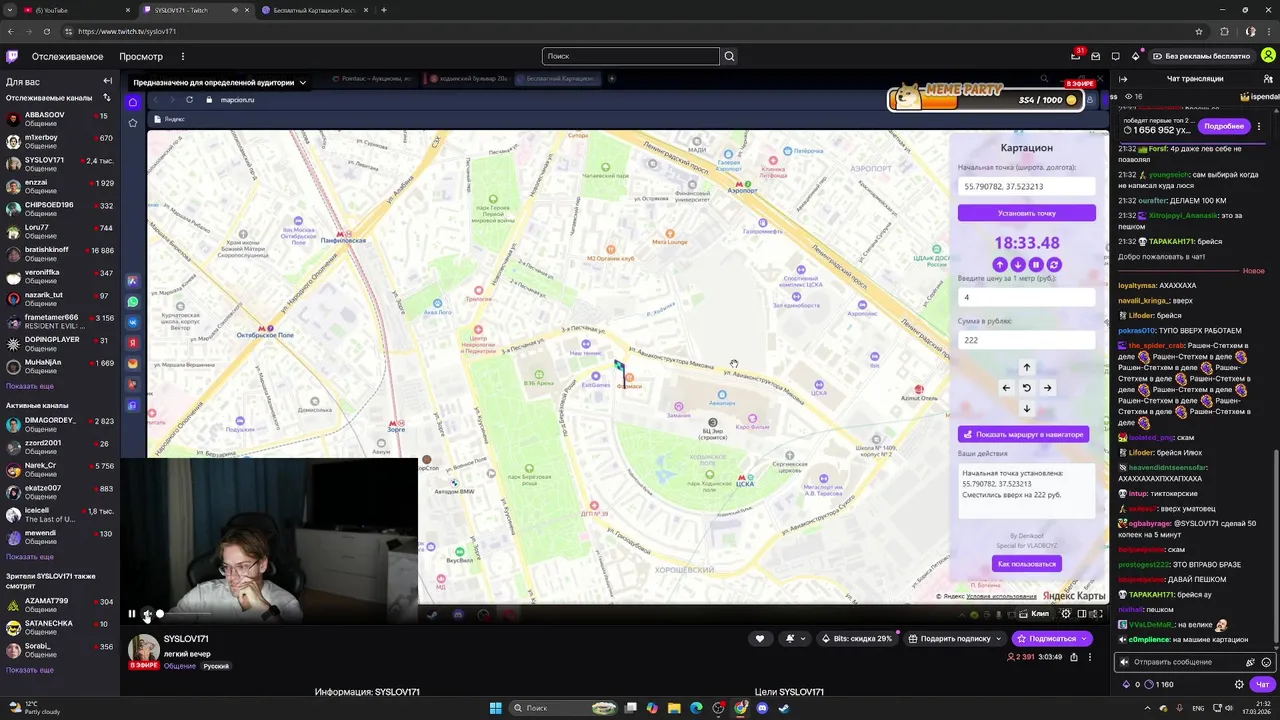Image resolution: width=1280 pixels, height=720 pixels.
Task: Expand Показать еще under Активные каналы
Action: click(30, 557)
